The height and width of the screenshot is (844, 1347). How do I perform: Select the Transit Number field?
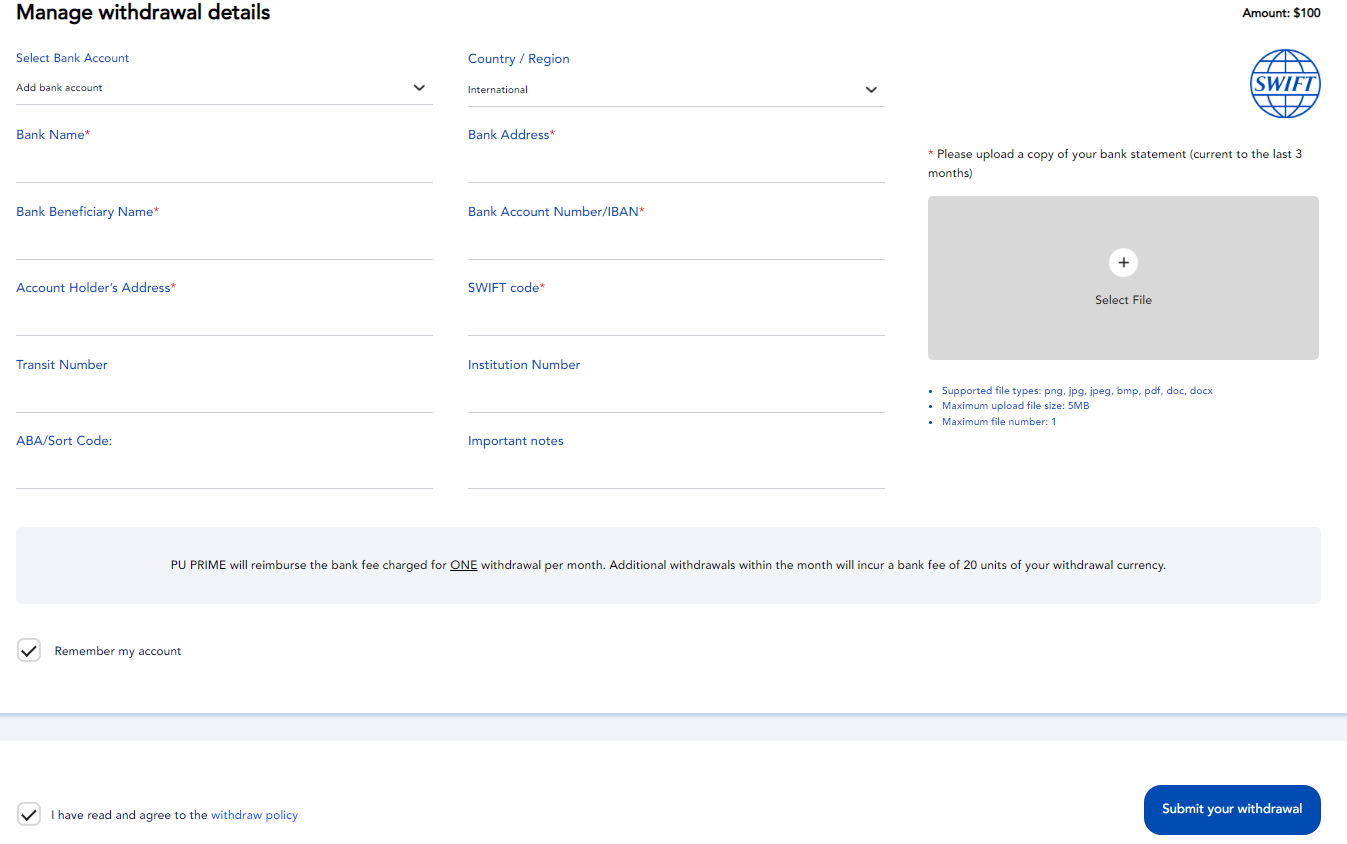click(224, 394)
